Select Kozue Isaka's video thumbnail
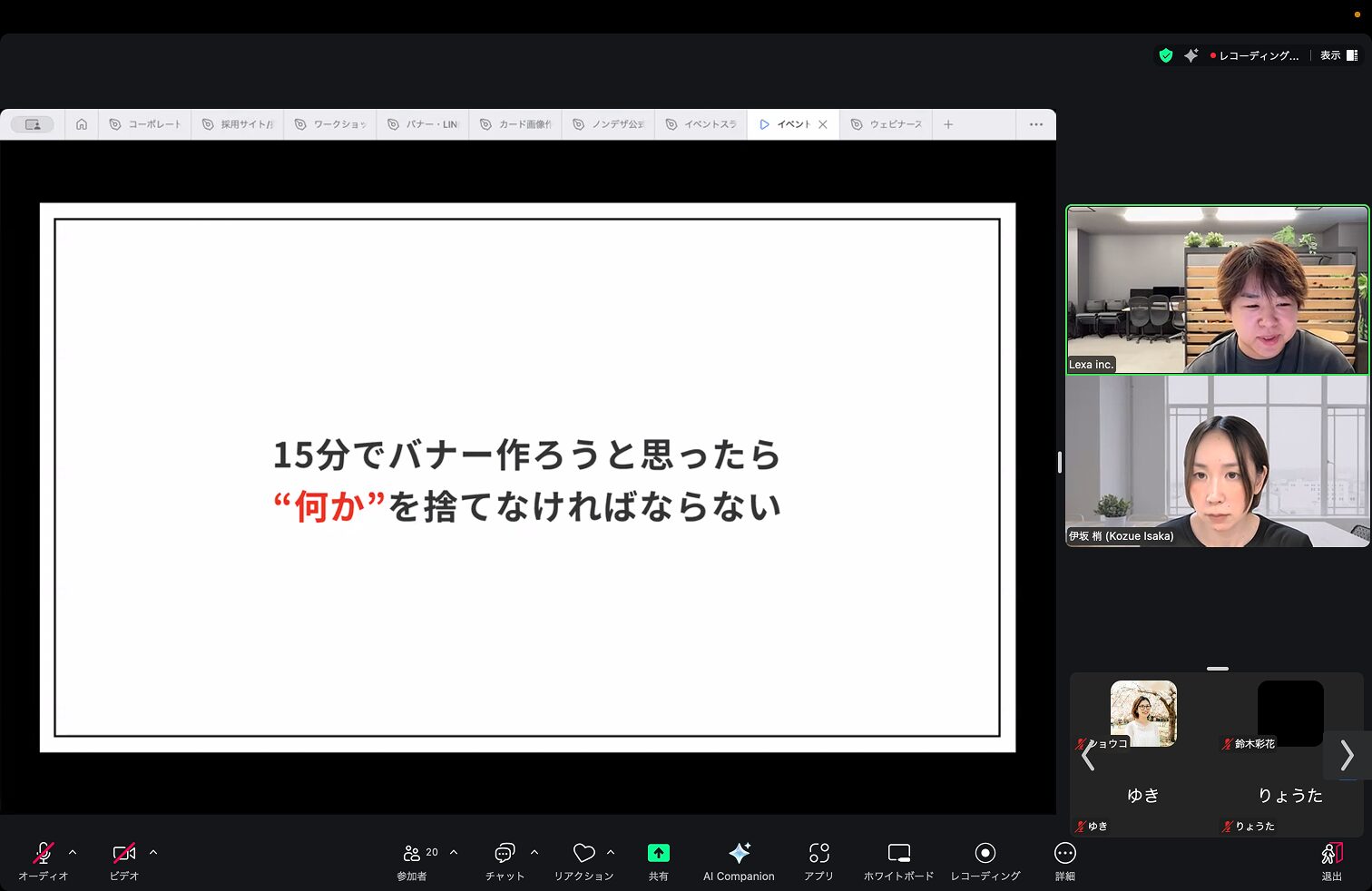 click(x=1217, y=461)
